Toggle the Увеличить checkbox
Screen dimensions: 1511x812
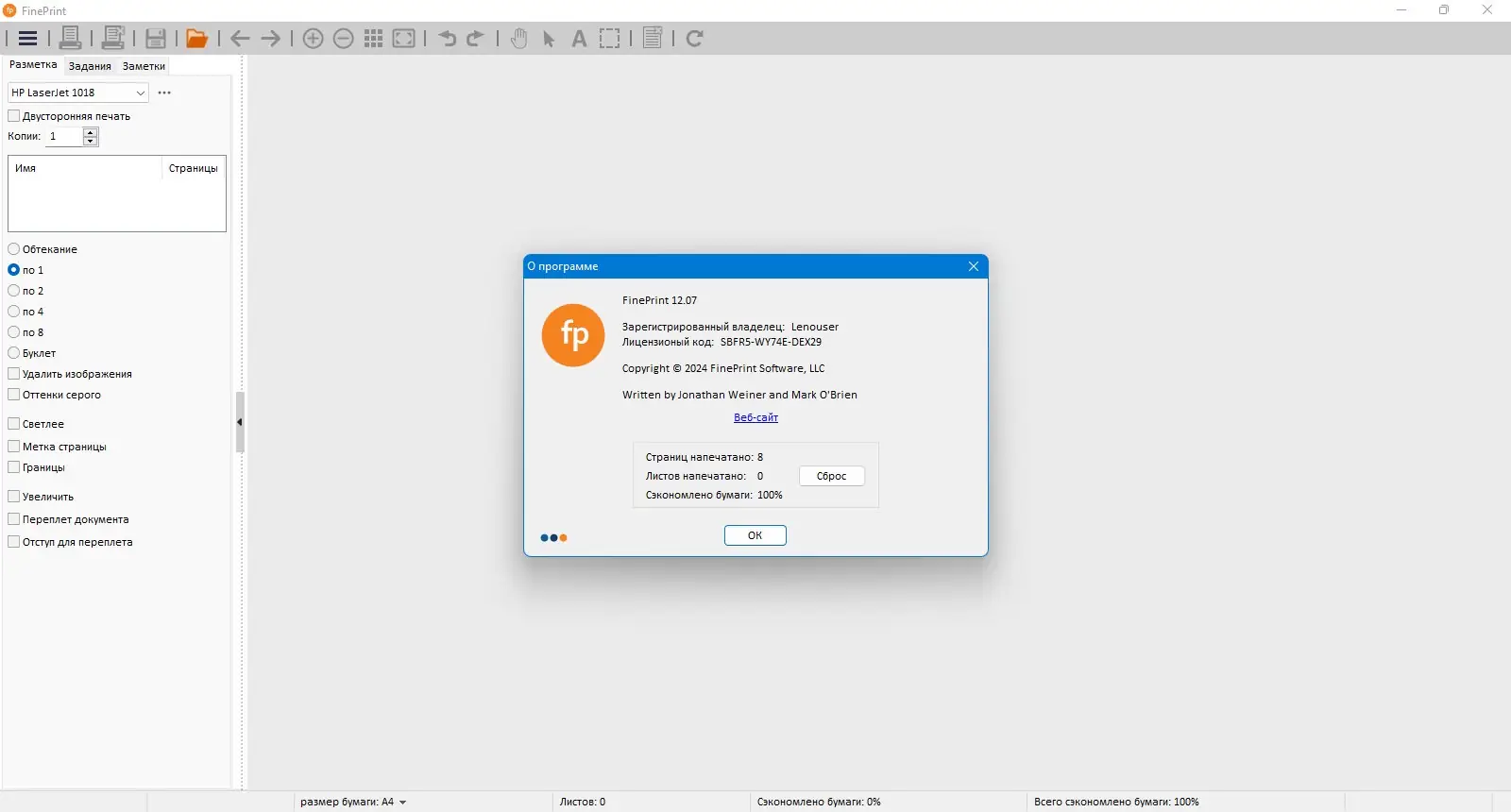pos(14,497)
